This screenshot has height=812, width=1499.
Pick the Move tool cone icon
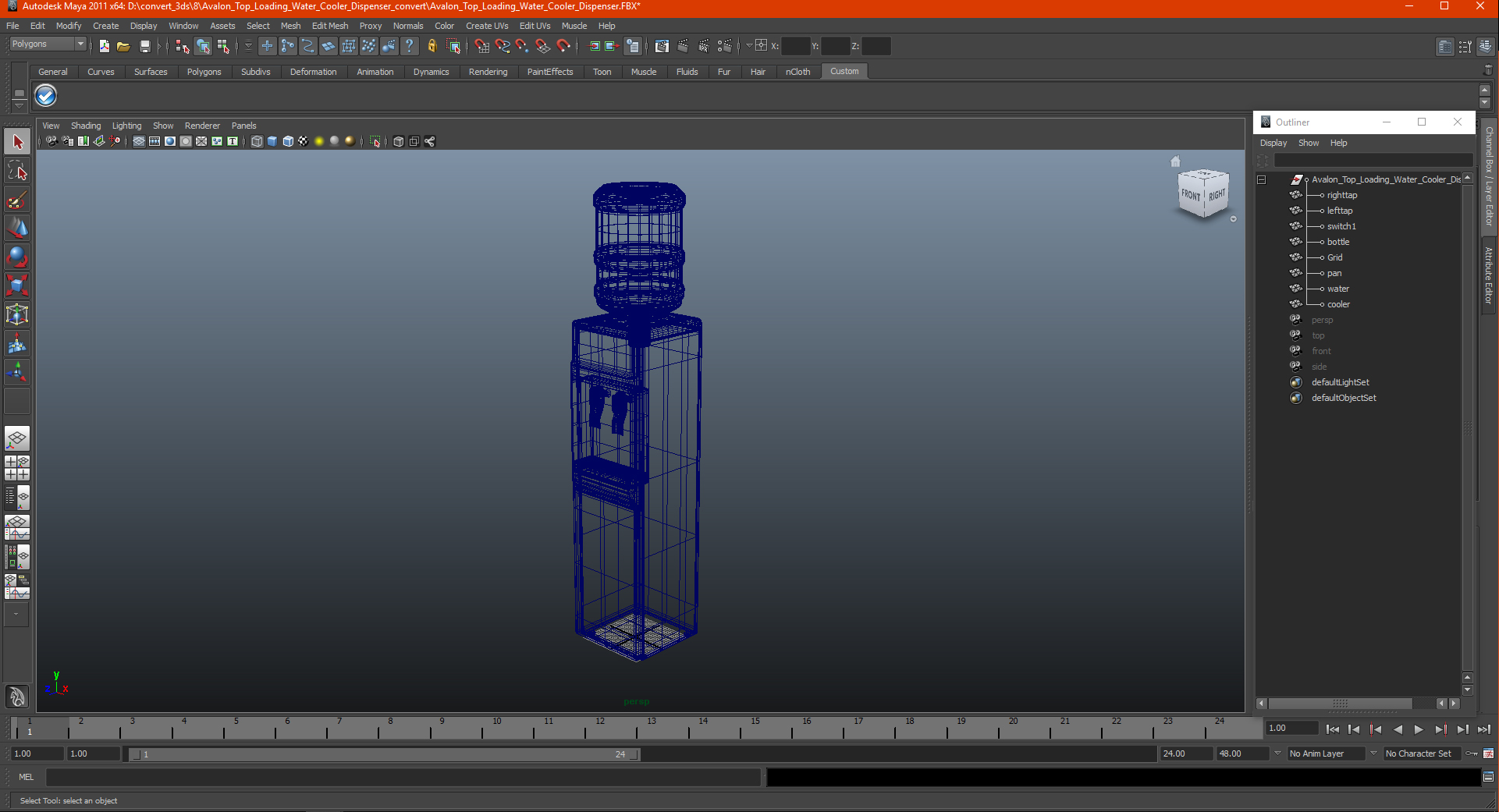17,229
